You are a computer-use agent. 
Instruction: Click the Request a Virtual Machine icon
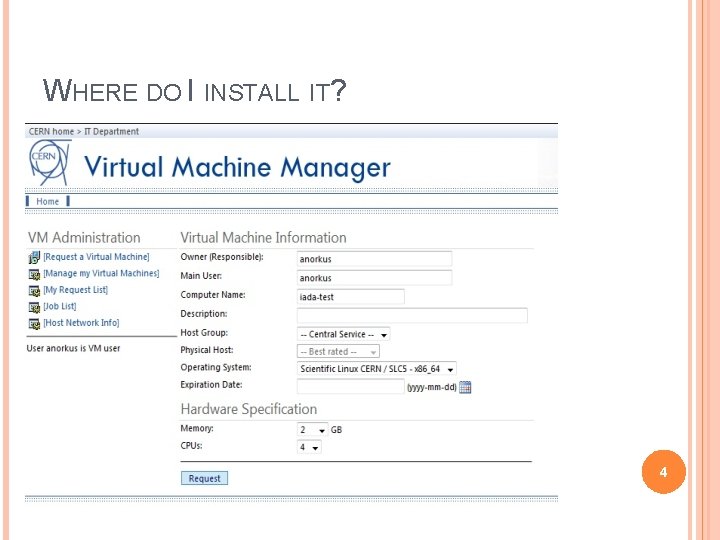click(34, 258)
